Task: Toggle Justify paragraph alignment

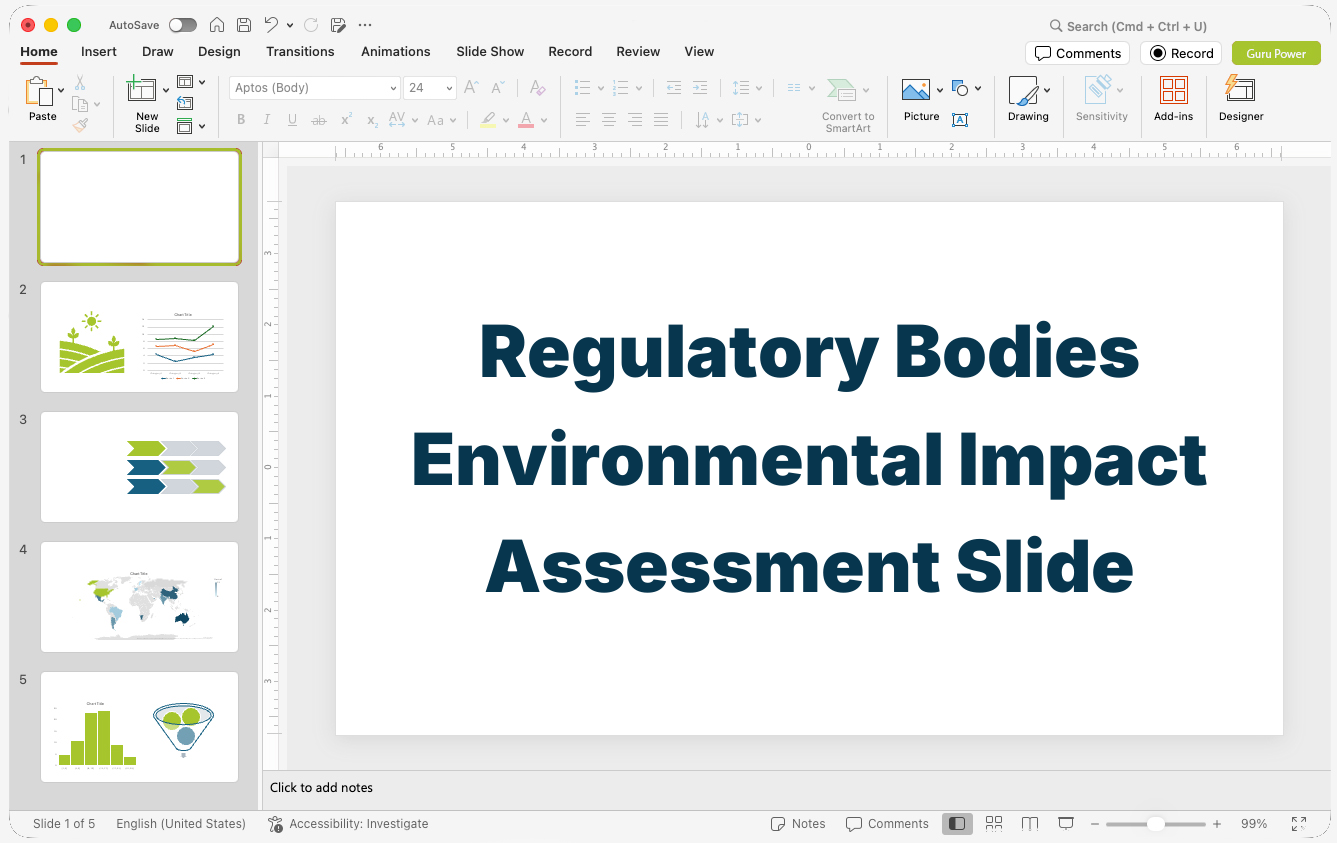Action: pos(660,120)
